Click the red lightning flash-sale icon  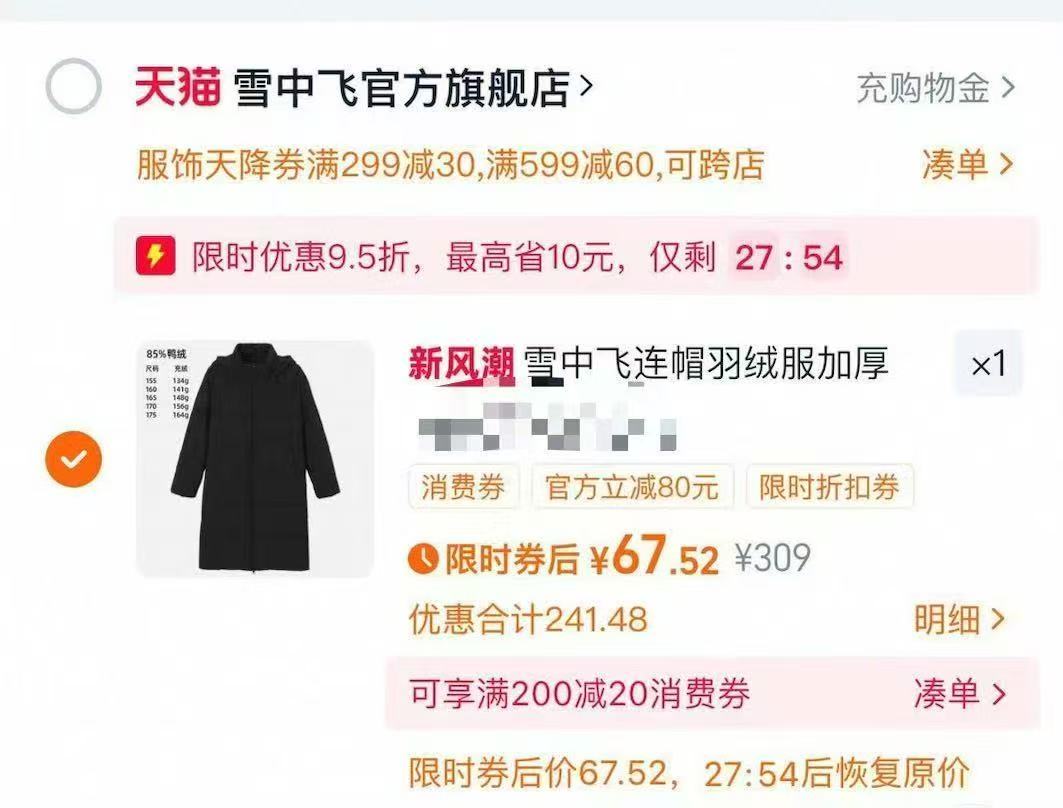(x=155, y=256)
